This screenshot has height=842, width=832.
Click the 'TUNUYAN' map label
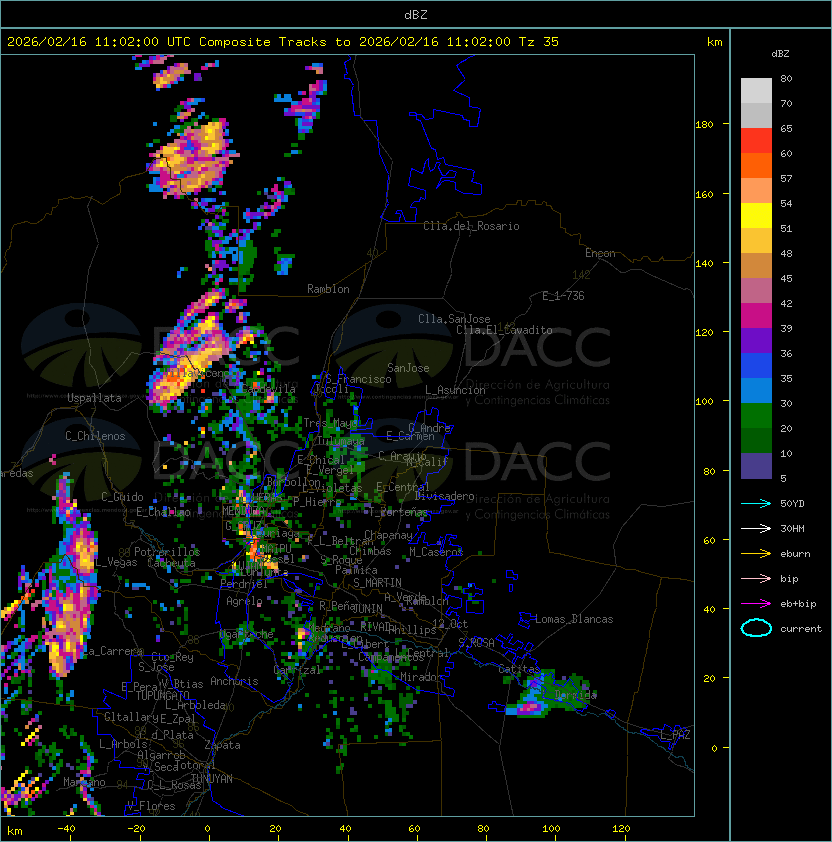click(x=212, y=779)
